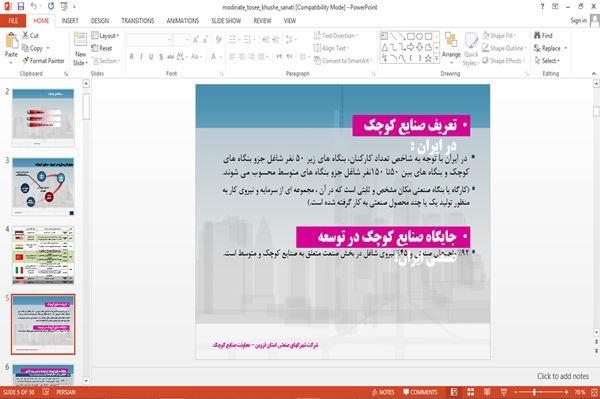
Task: Select slide 2 thumbnail
Action: click(43, 117)
